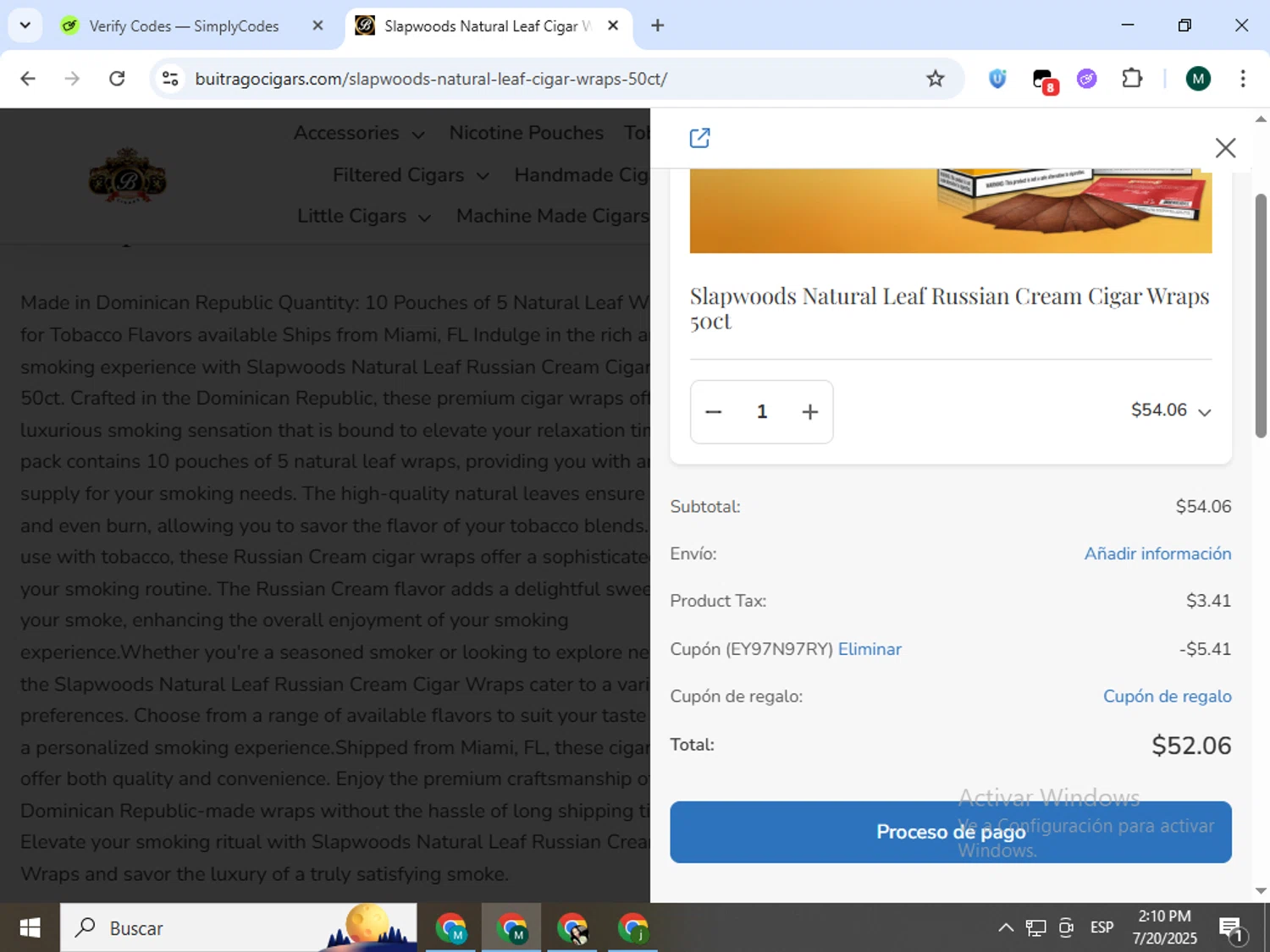Open third Chrome taskbar icon
Image resolution: width=1270 pixels, height=952 pixels.
[x=573, y=928]
